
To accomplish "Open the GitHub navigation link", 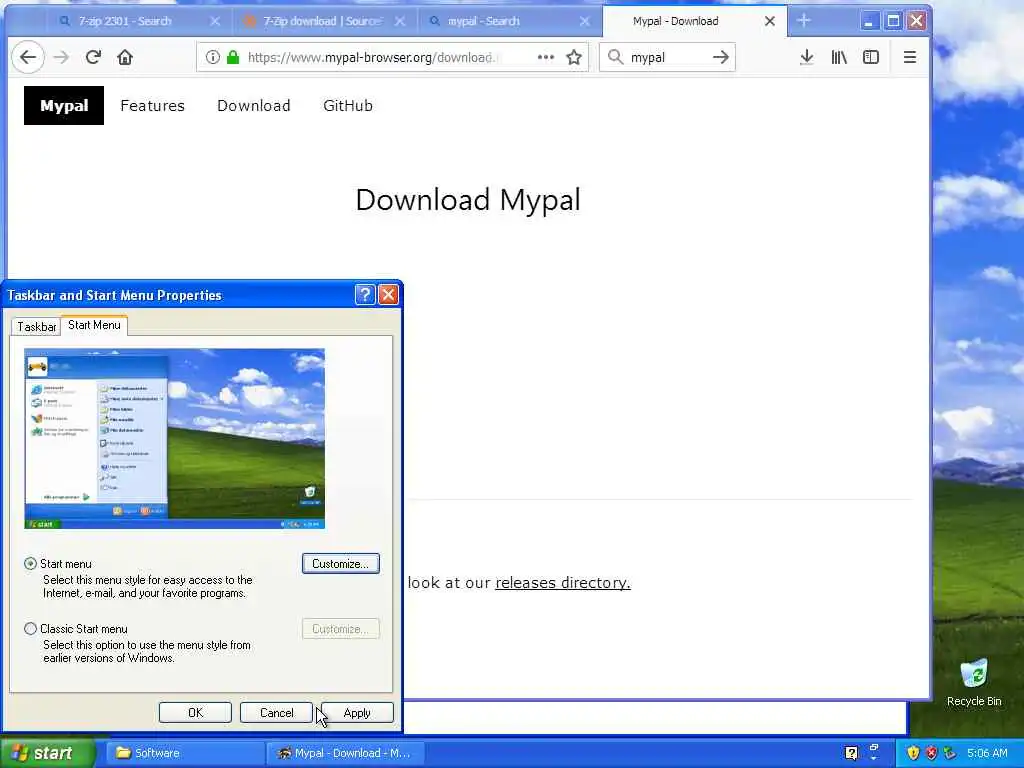I will tap(347, 106).
